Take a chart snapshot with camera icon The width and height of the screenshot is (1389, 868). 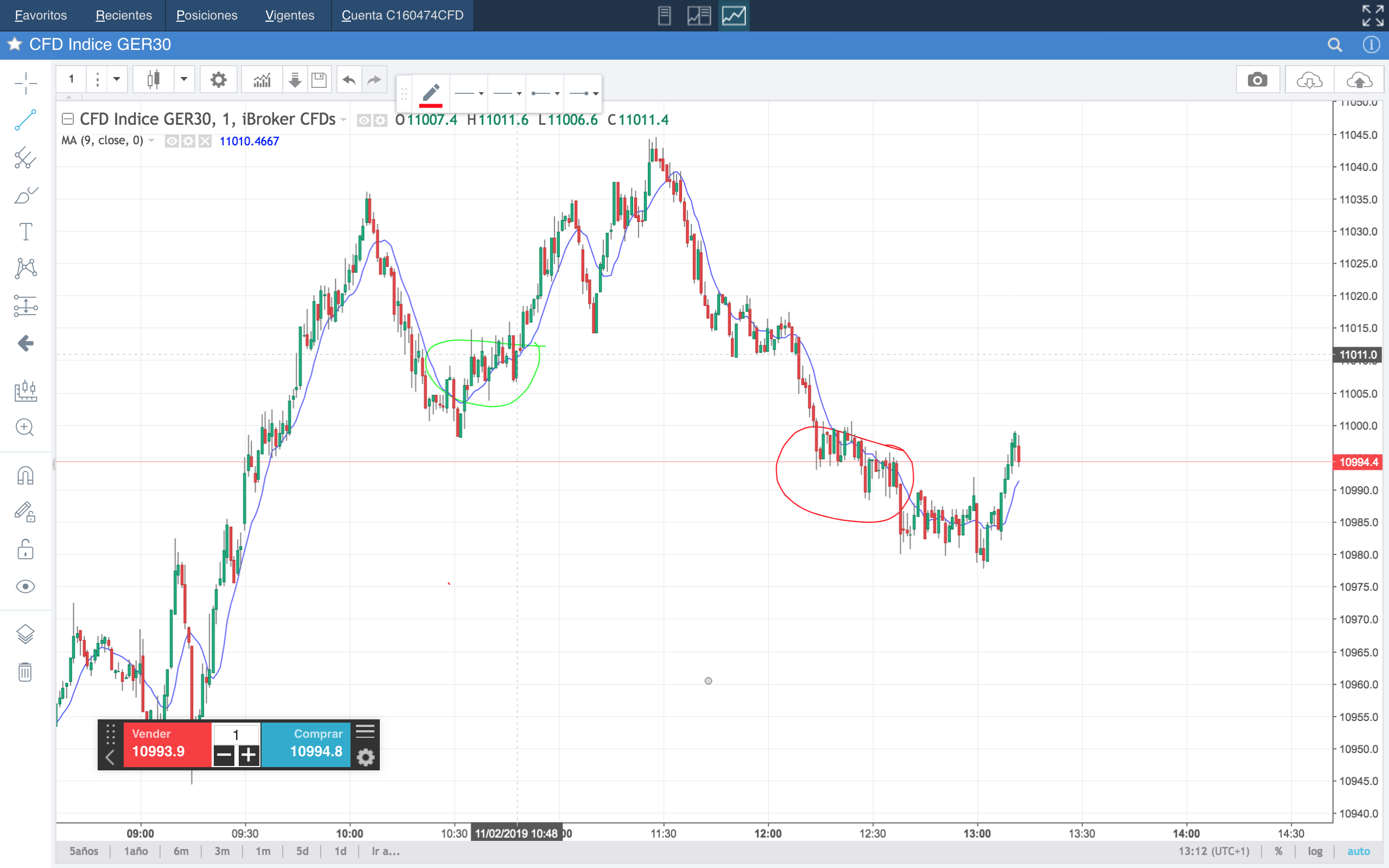tap(1257, 80)
